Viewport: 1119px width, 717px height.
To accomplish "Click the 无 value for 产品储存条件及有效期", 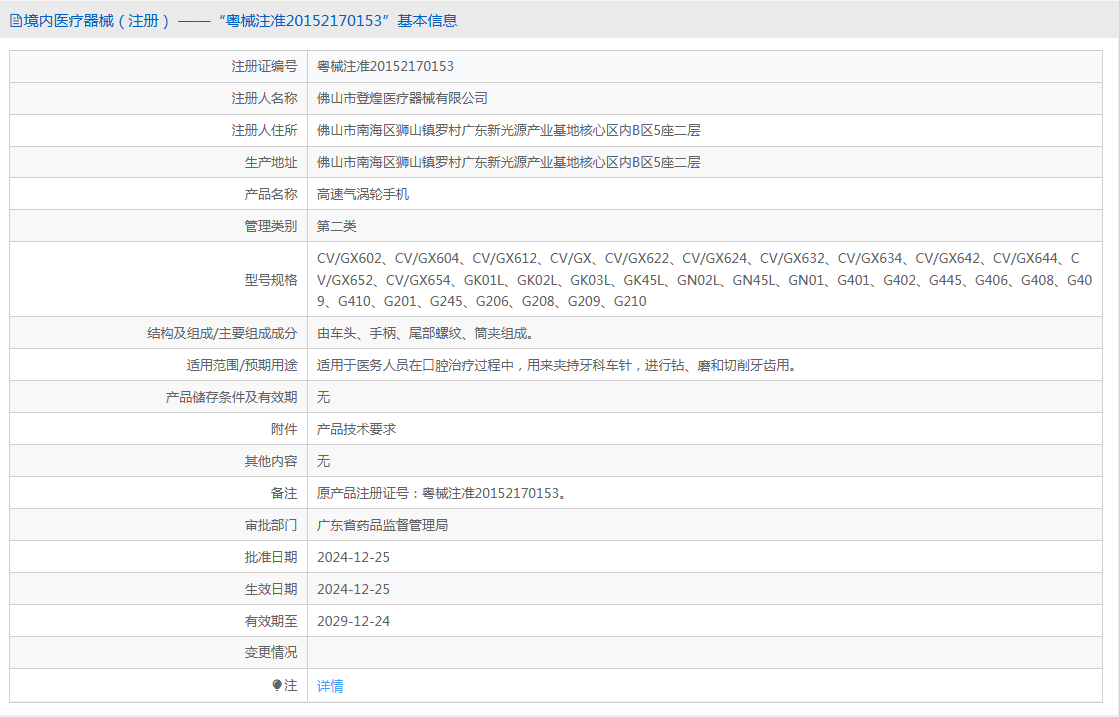I will (323, 397).
